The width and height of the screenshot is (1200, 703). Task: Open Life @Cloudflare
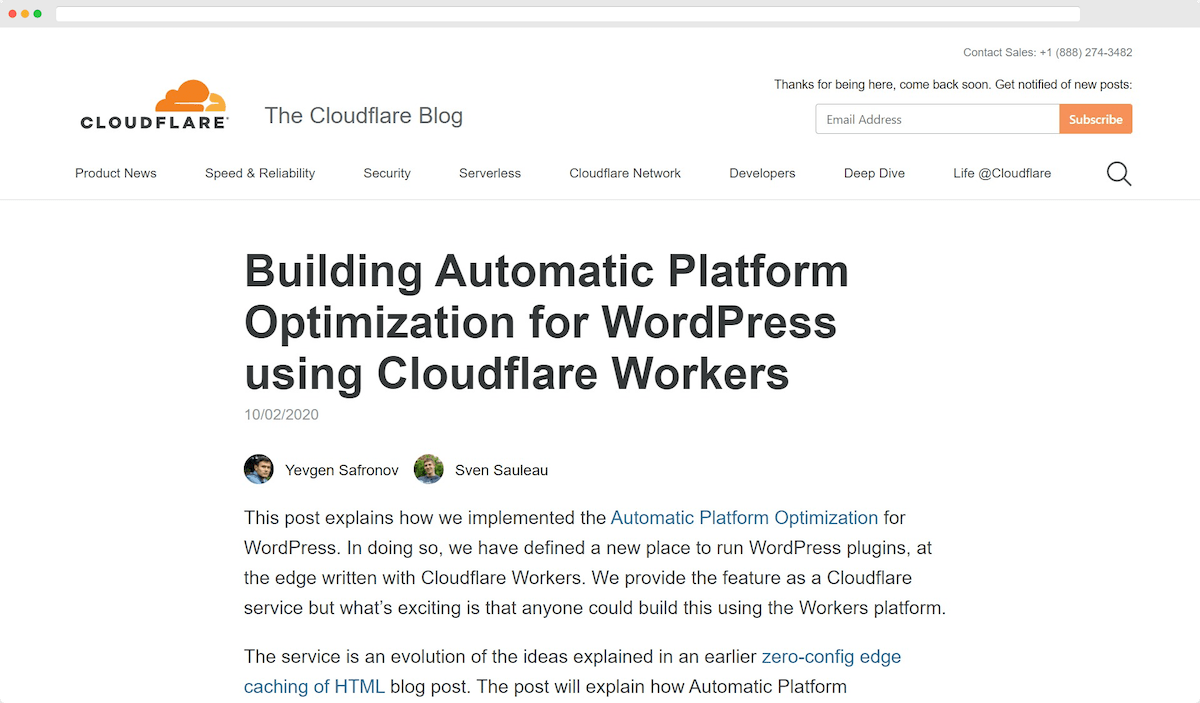tap(1002, 173)
